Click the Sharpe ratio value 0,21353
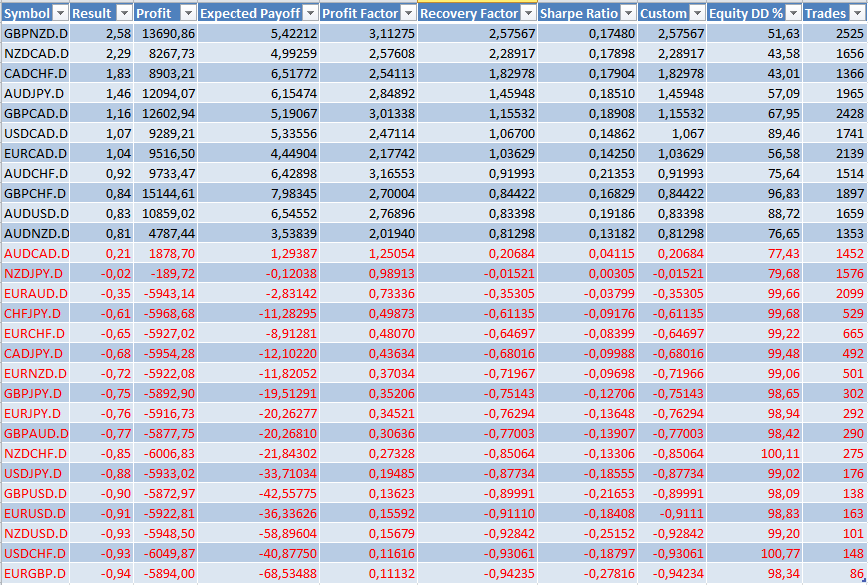Viewport: 868px width, 585px height. coord(612,173)
